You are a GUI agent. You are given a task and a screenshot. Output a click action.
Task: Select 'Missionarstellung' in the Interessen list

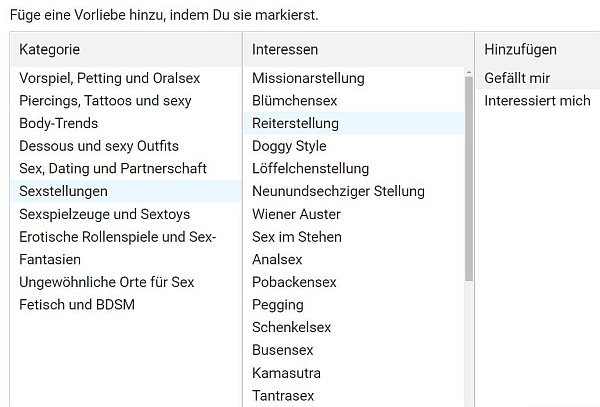click(308, 78)
